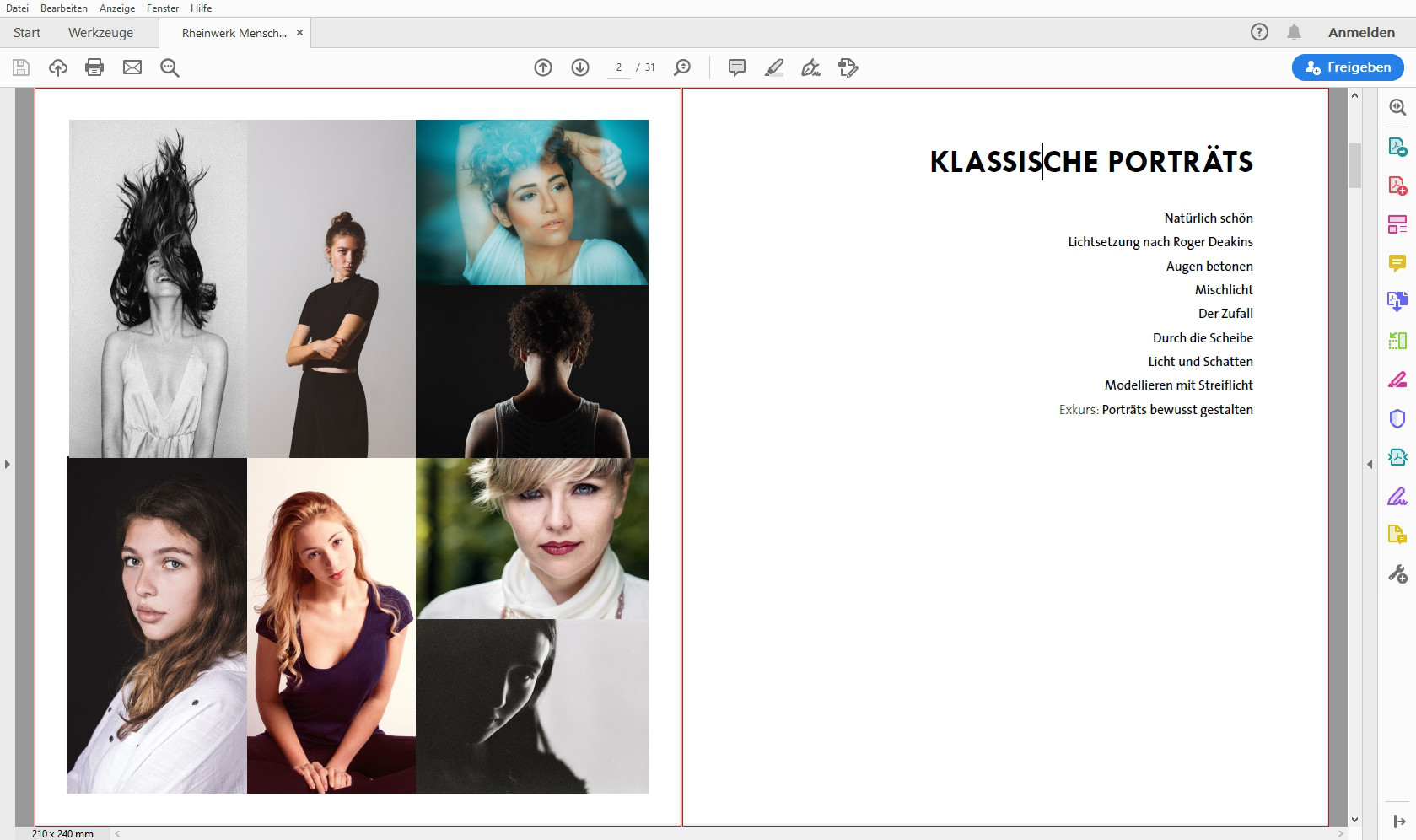
Task: Select the highlight text tool in toolbar
Action: pos(774,67)
